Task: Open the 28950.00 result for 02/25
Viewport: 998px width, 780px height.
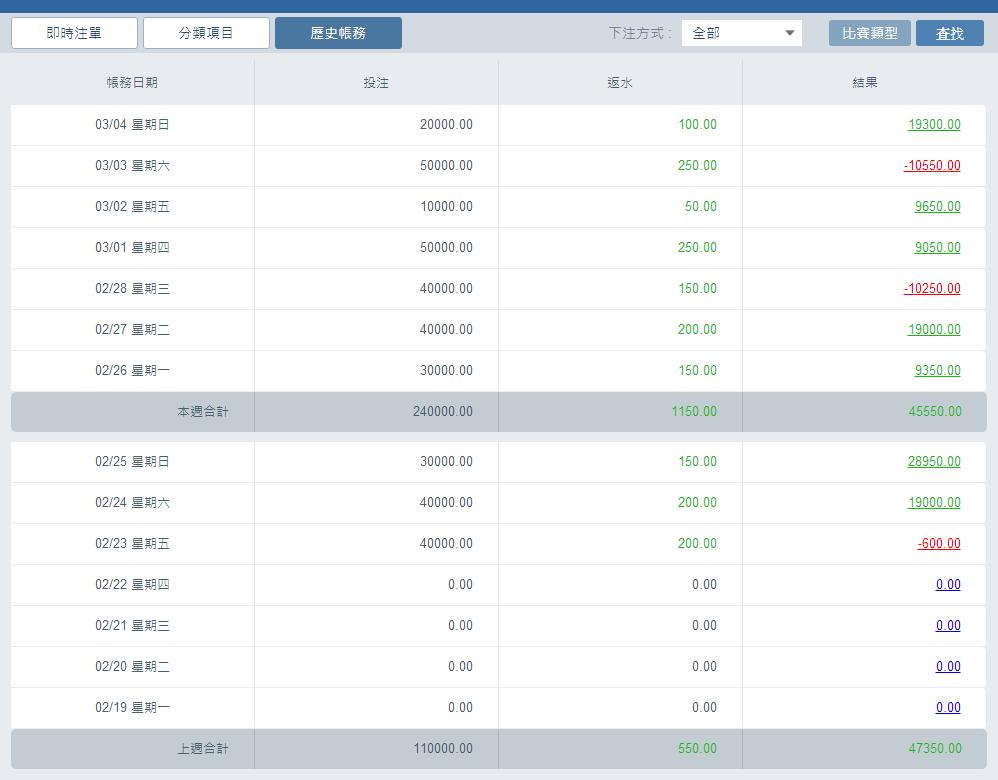Action: pos(933,462)
